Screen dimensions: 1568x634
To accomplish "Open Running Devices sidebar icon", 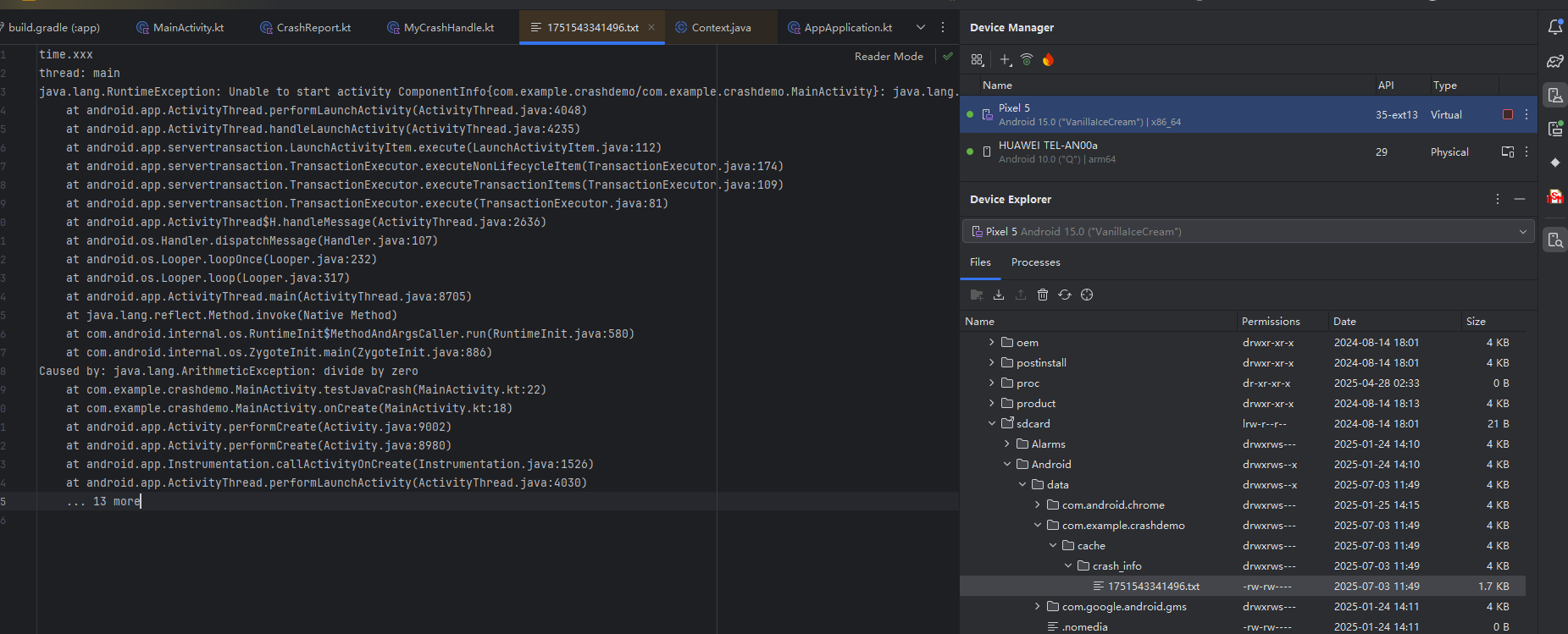I will coord(1555,129).
